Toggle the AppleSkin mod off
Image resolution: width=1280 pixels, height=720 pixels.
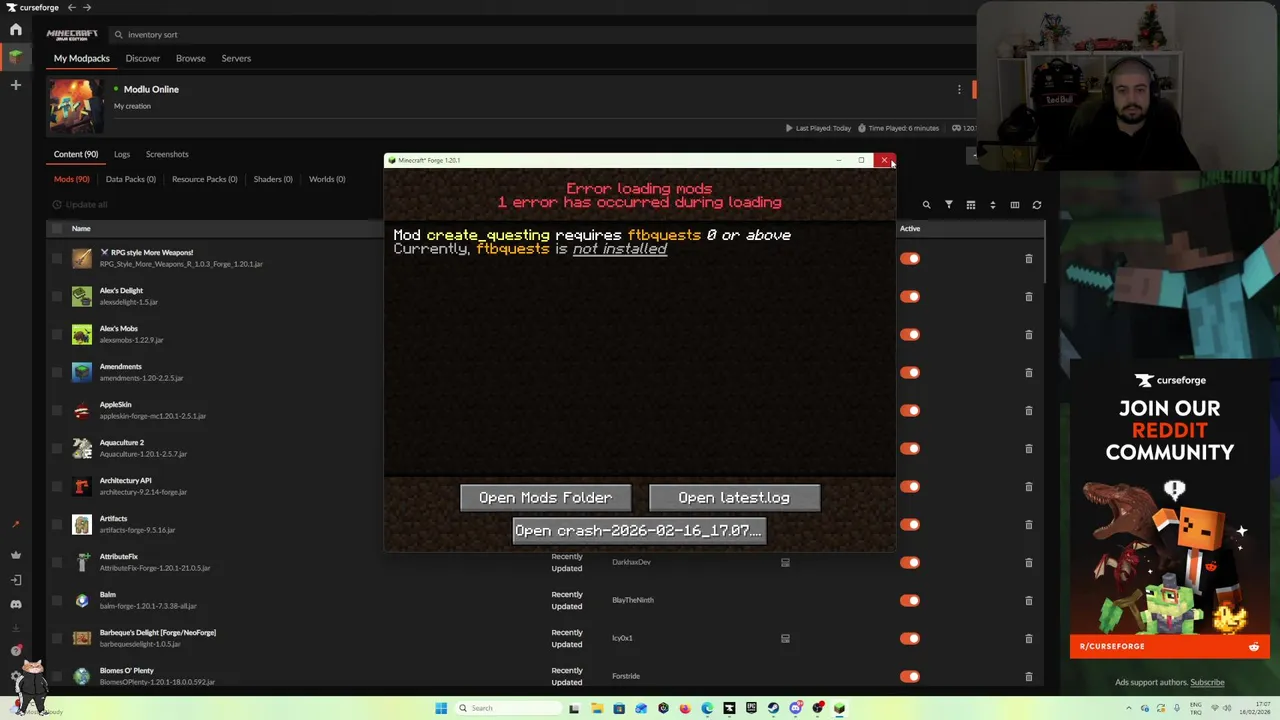(x=910, y=411)
